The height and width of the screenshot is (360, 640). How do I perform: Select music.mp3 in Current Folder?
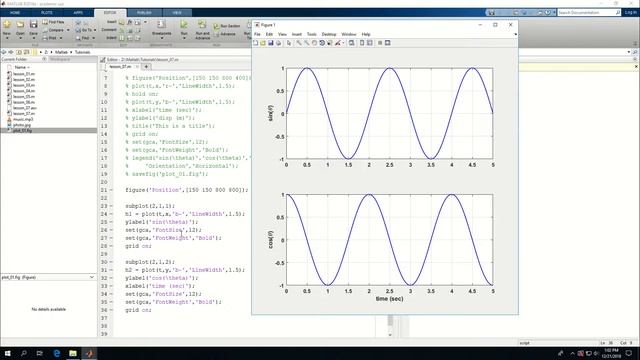(23, 119)
